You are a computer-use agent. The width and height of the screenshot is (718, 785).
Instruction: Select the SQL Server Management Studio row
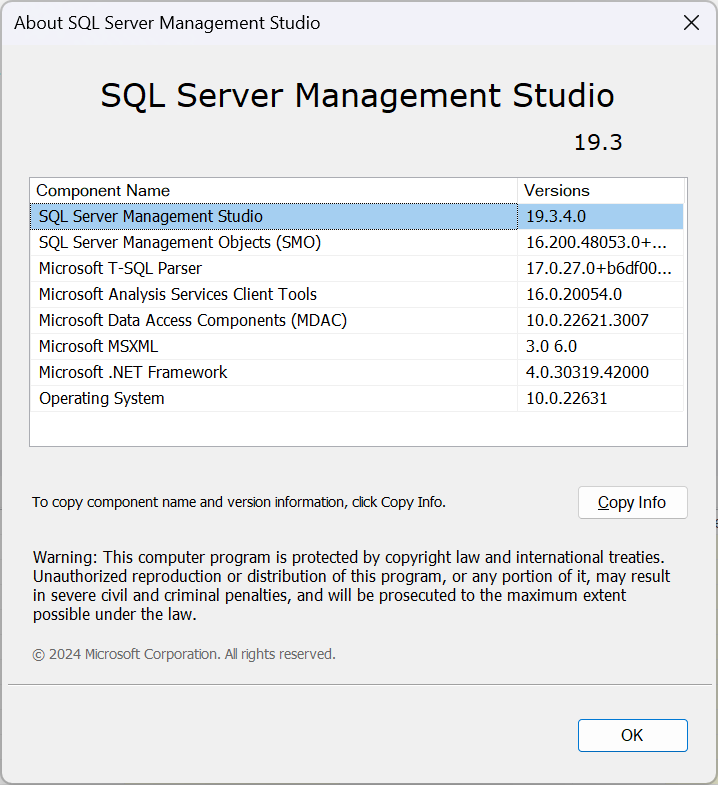[356, 216]
